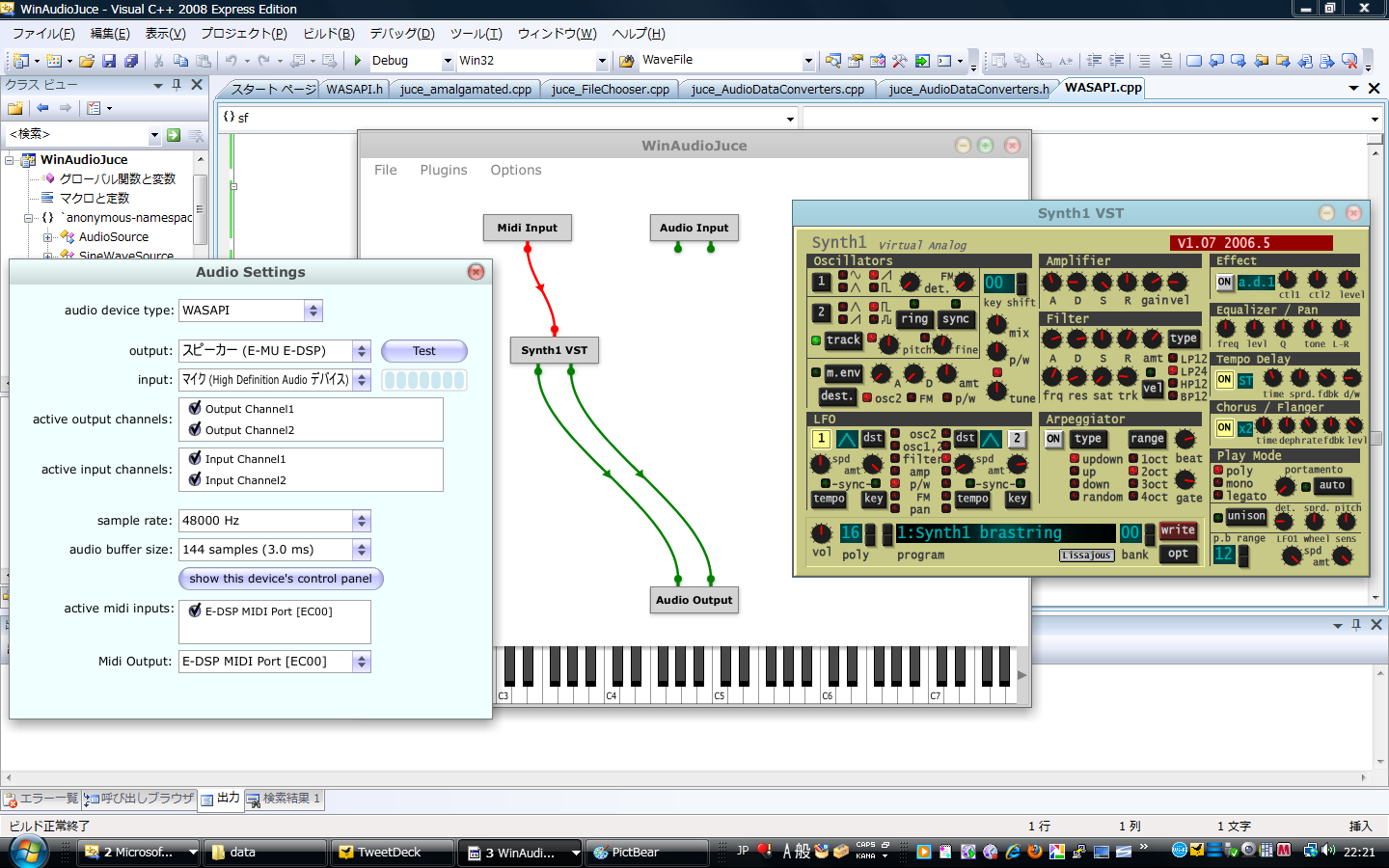
Task: Click the Synth1 VST node in graph
Action: pos(554,350)
